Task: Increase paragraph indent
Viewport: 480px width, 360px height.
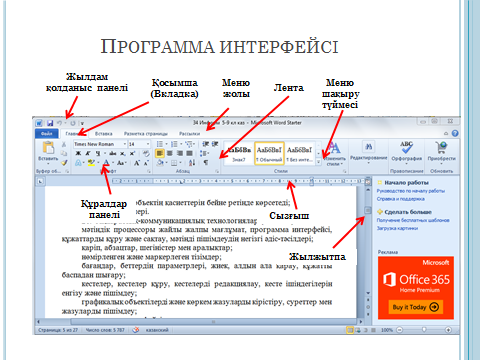Action: pyautogui.click(x=215, y=144)
